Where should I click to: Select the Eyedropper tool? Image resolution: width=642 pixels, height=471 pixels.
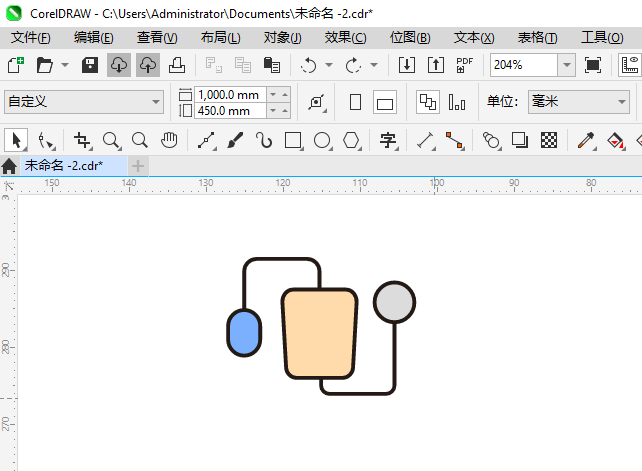[x=586, y=140]
